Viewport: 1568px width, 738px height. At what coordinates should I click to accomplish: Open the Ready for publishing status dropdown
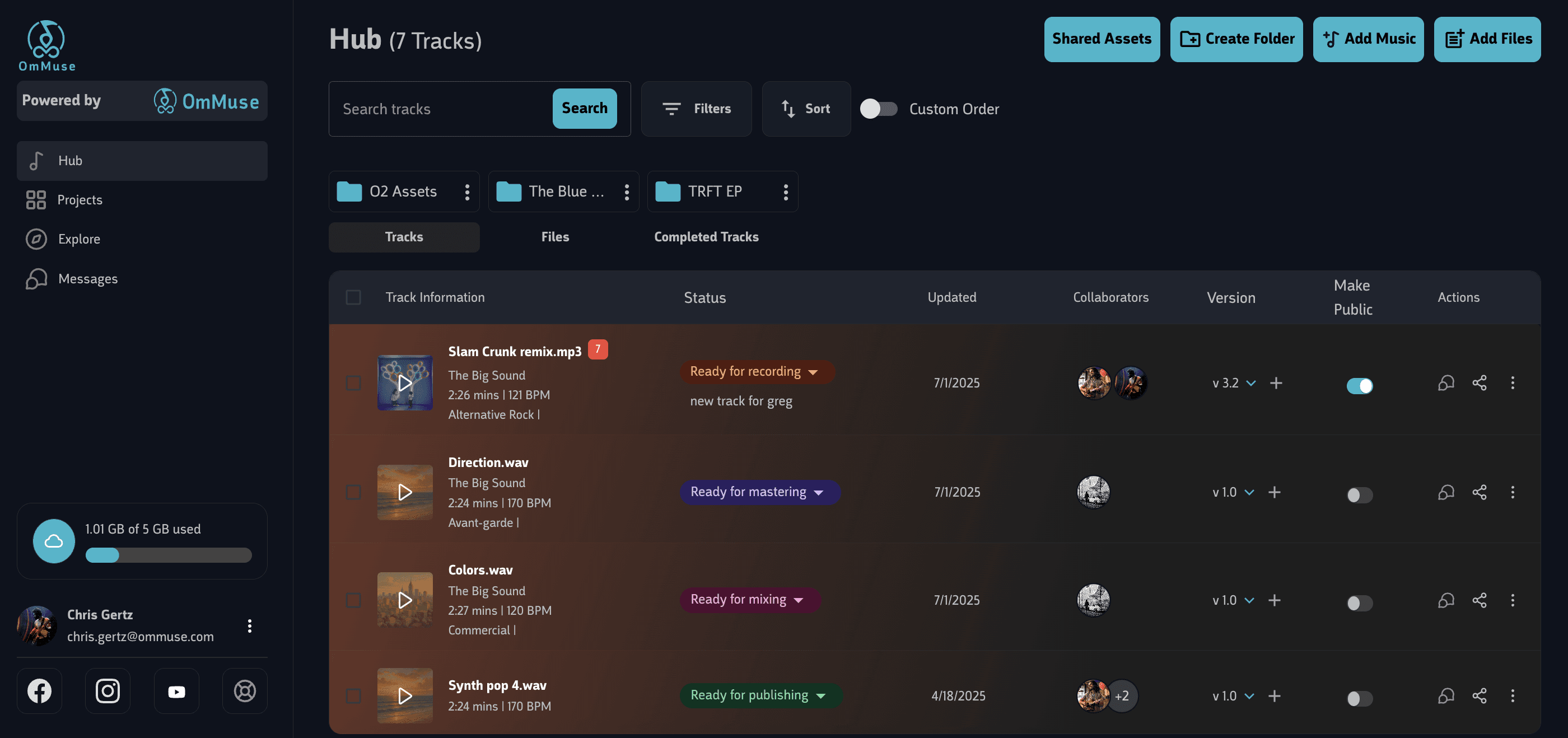click(x=760, y=695)
